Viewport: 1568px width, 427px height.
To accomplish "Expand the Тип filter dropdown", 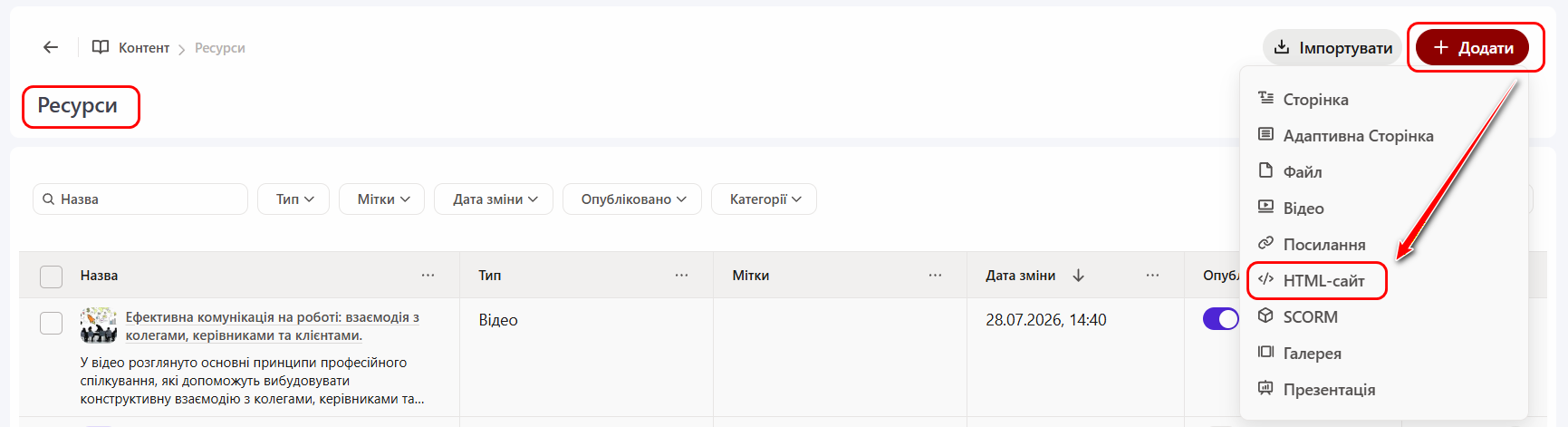I will point(295,199).
